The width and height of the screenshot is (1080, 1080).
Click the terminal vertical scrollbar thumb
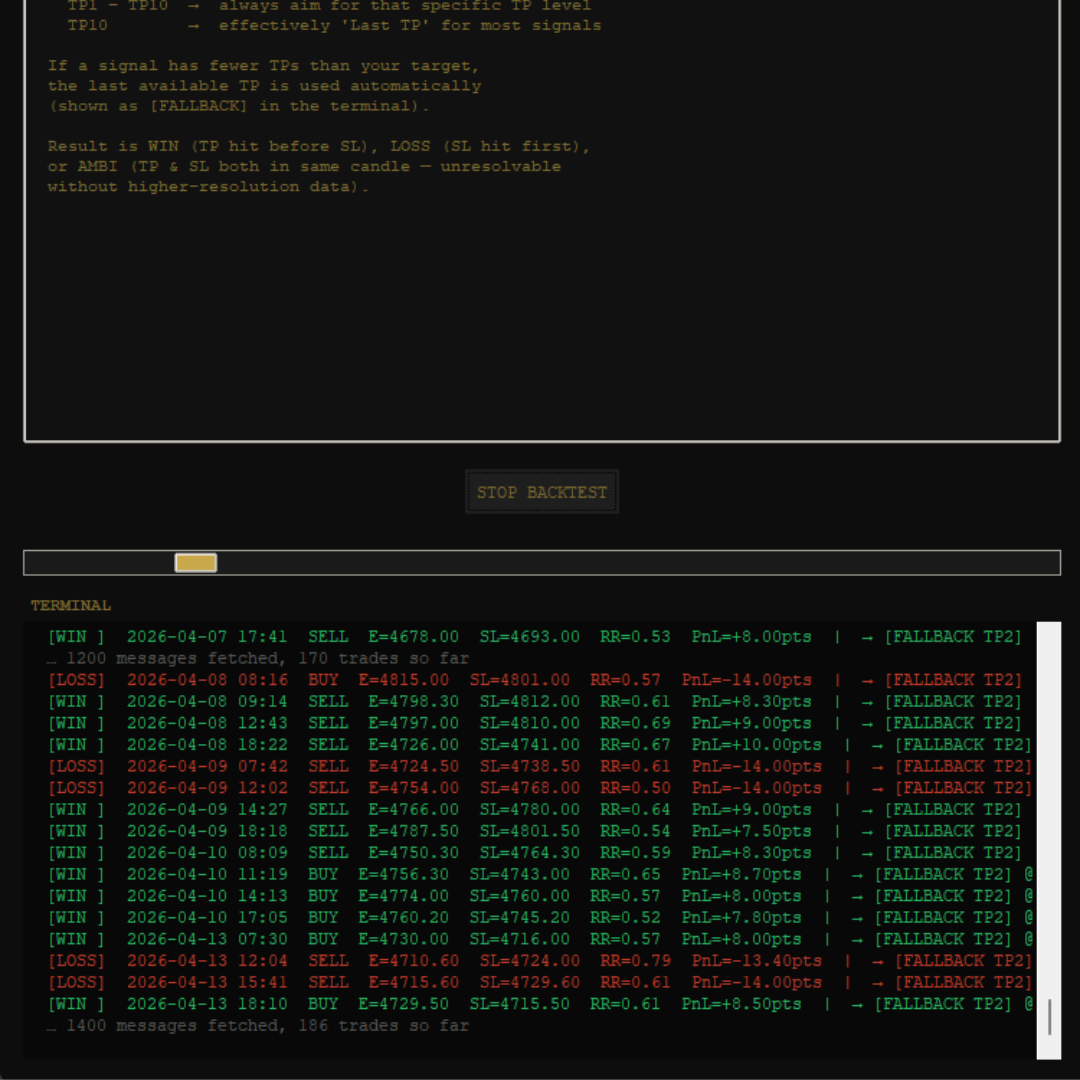(1049, 1017)
